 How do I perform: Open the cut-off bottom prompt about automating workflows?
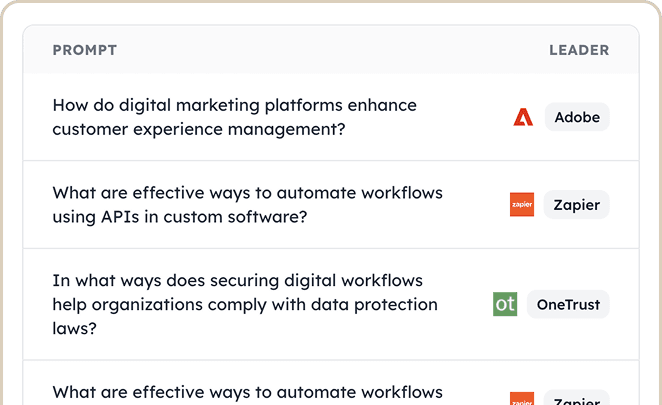pos(247,391)
